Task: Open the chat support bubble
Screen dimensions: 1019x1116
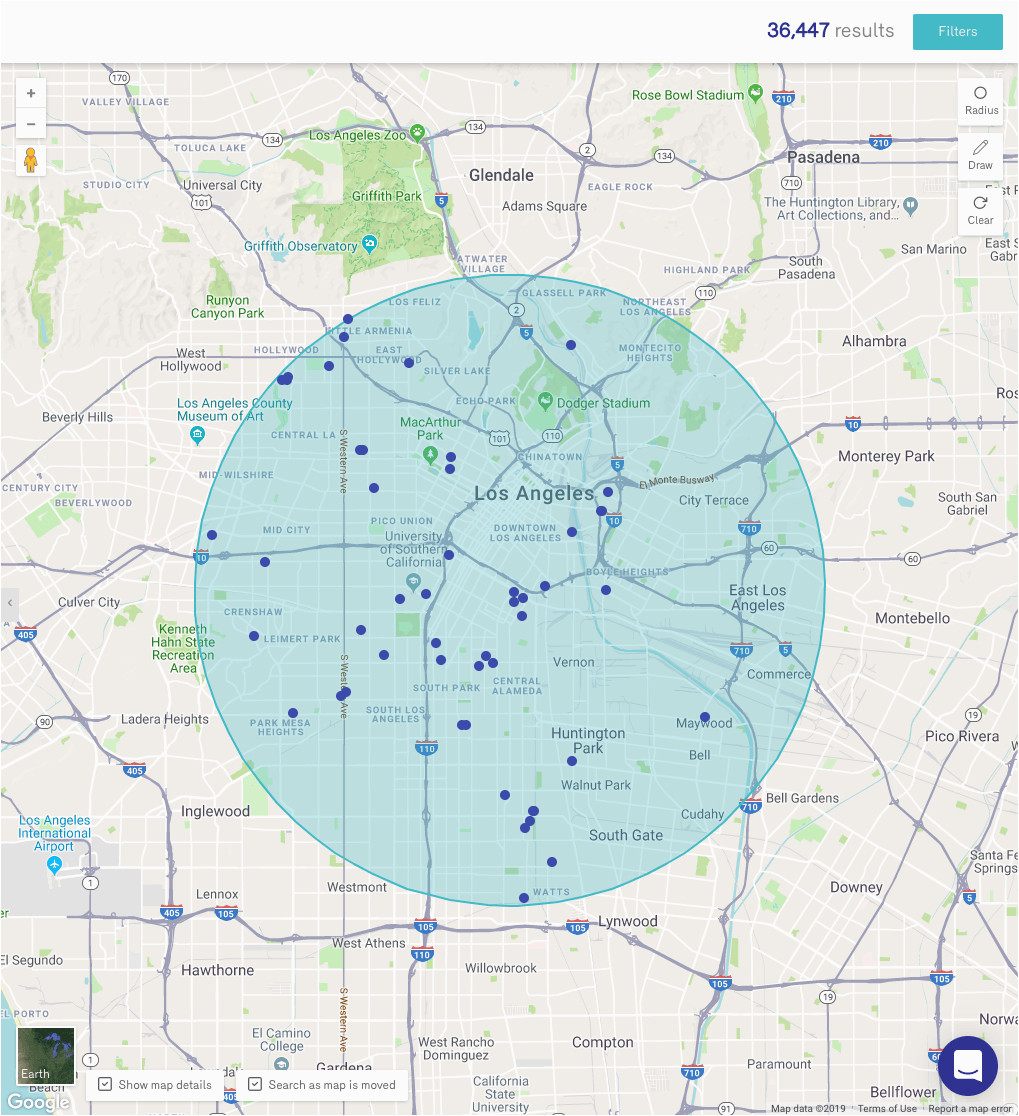Action: point(967,1065)
